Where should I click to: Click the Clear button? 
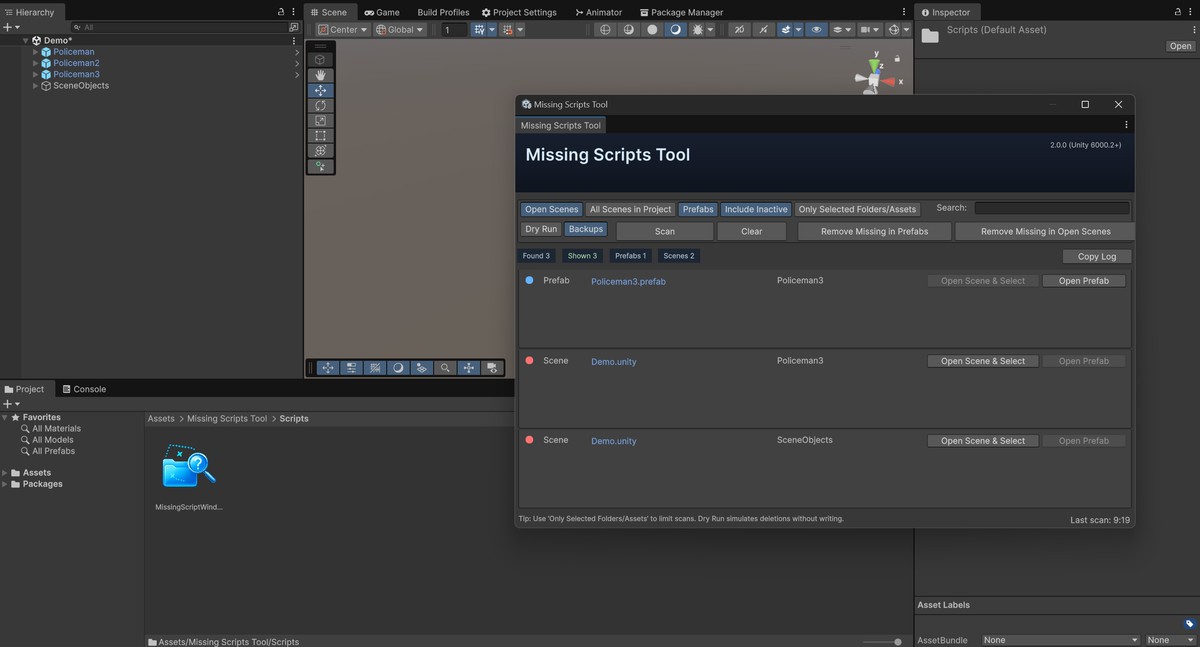[752, 231]
